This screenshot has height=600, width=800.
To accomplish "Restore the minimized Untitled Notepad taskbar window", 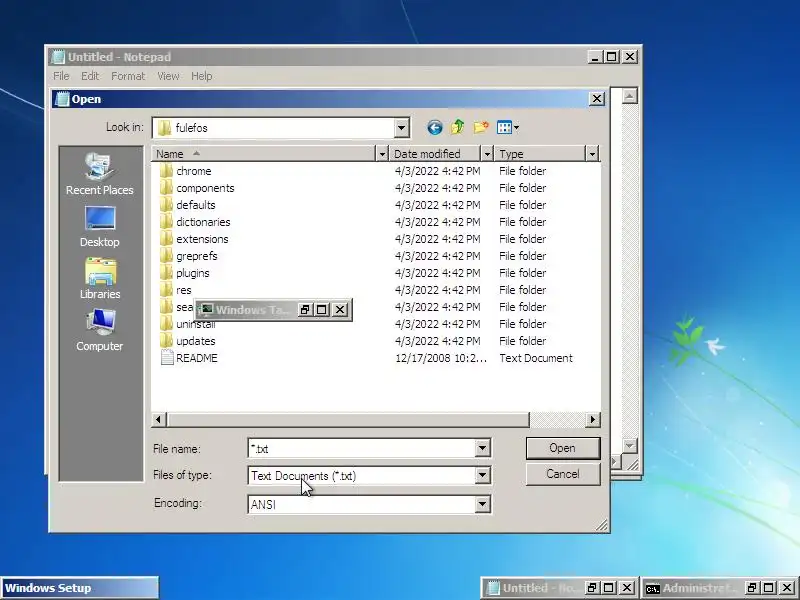I will (592, 588).
